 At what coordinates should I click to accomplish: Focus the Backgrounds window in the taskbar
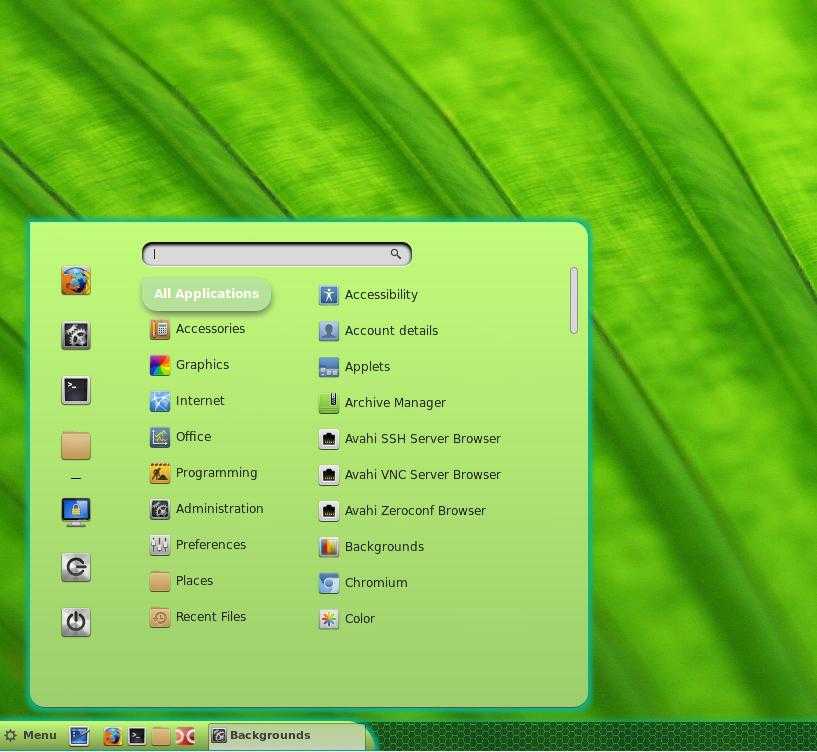(285, 736)
